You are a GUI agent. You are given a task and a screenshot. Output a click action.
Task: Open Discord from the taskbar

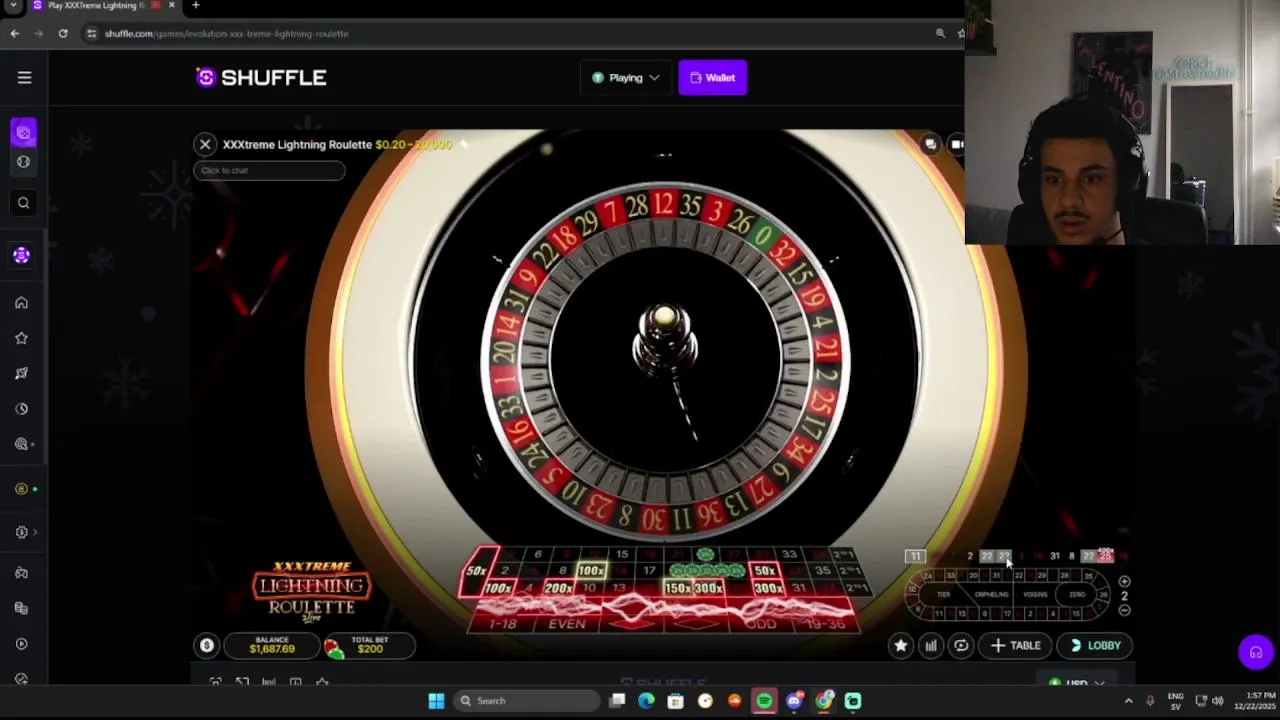coord(794,701)
